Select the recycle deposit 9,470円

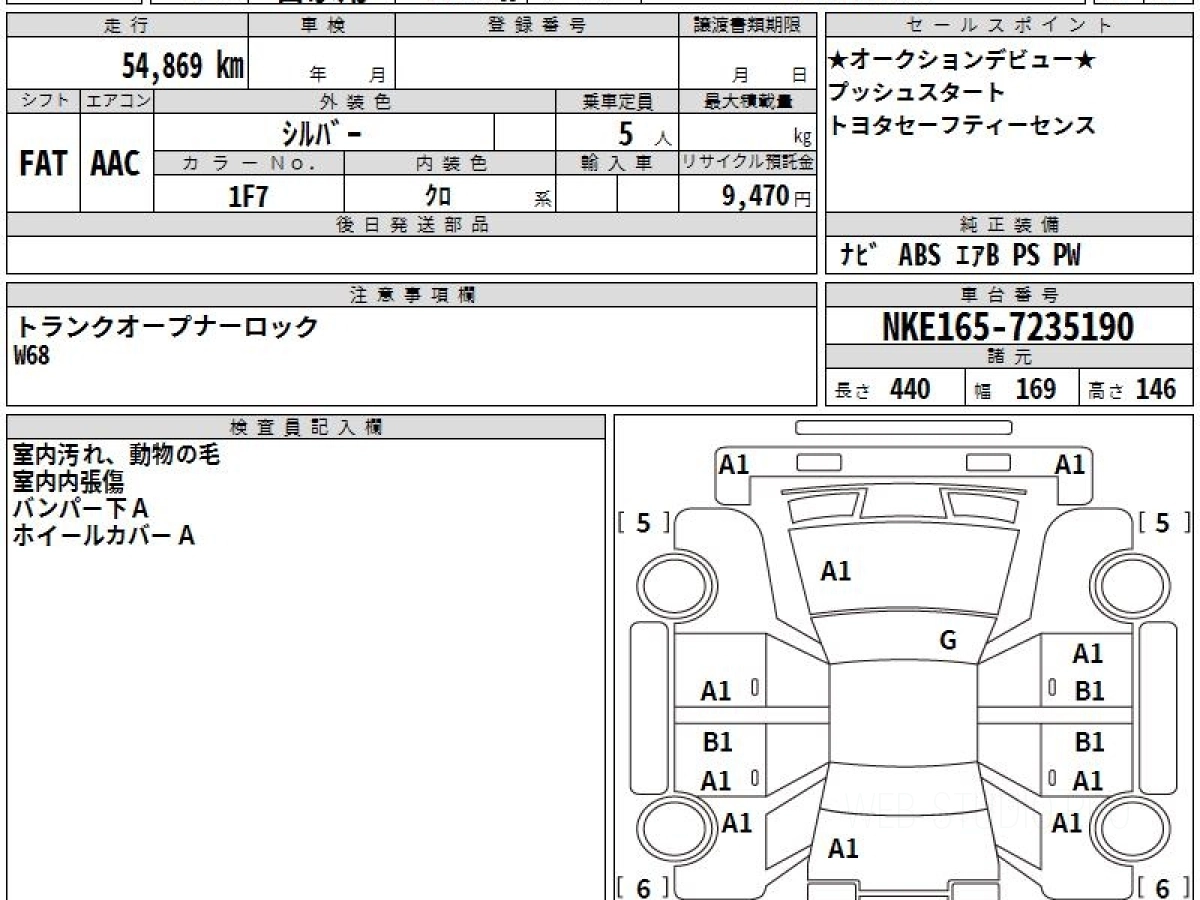coord(767,196)
